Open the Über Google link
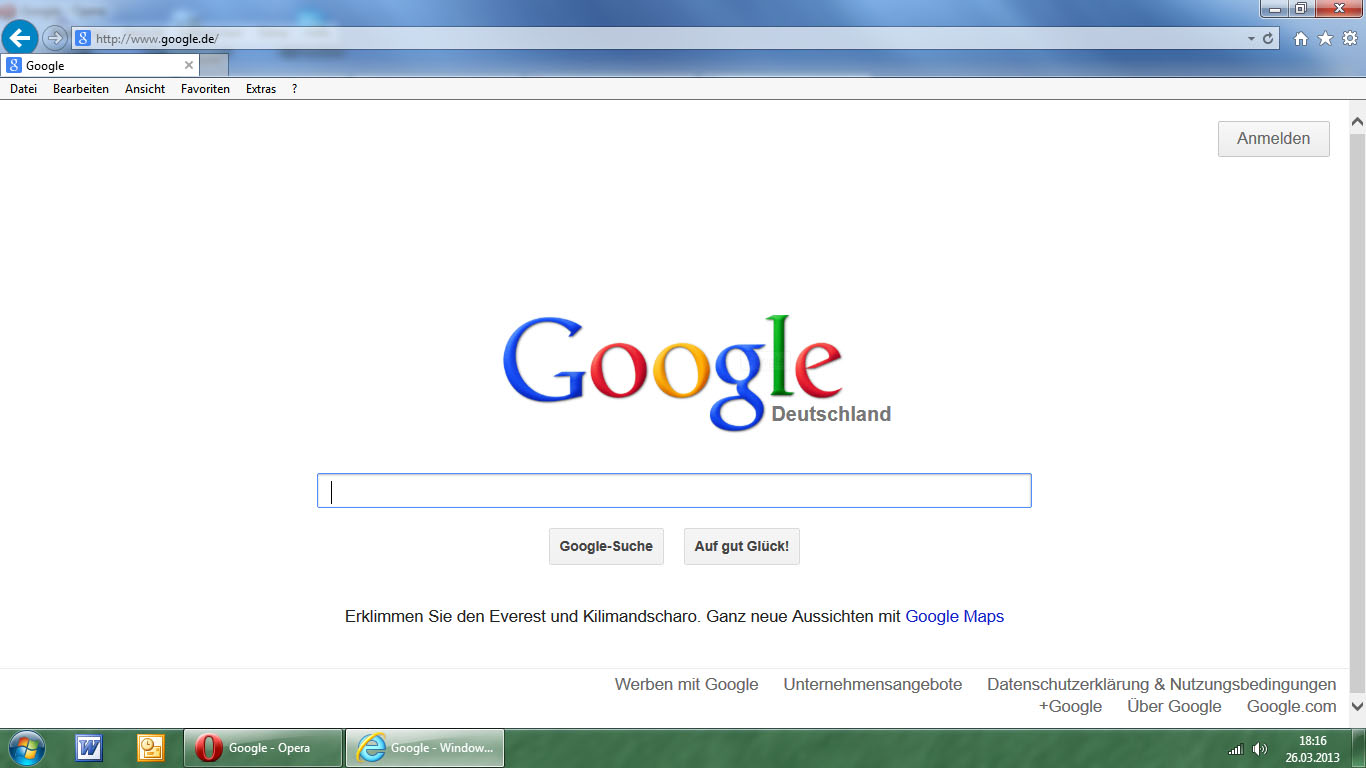 (x=1174, y=707)
